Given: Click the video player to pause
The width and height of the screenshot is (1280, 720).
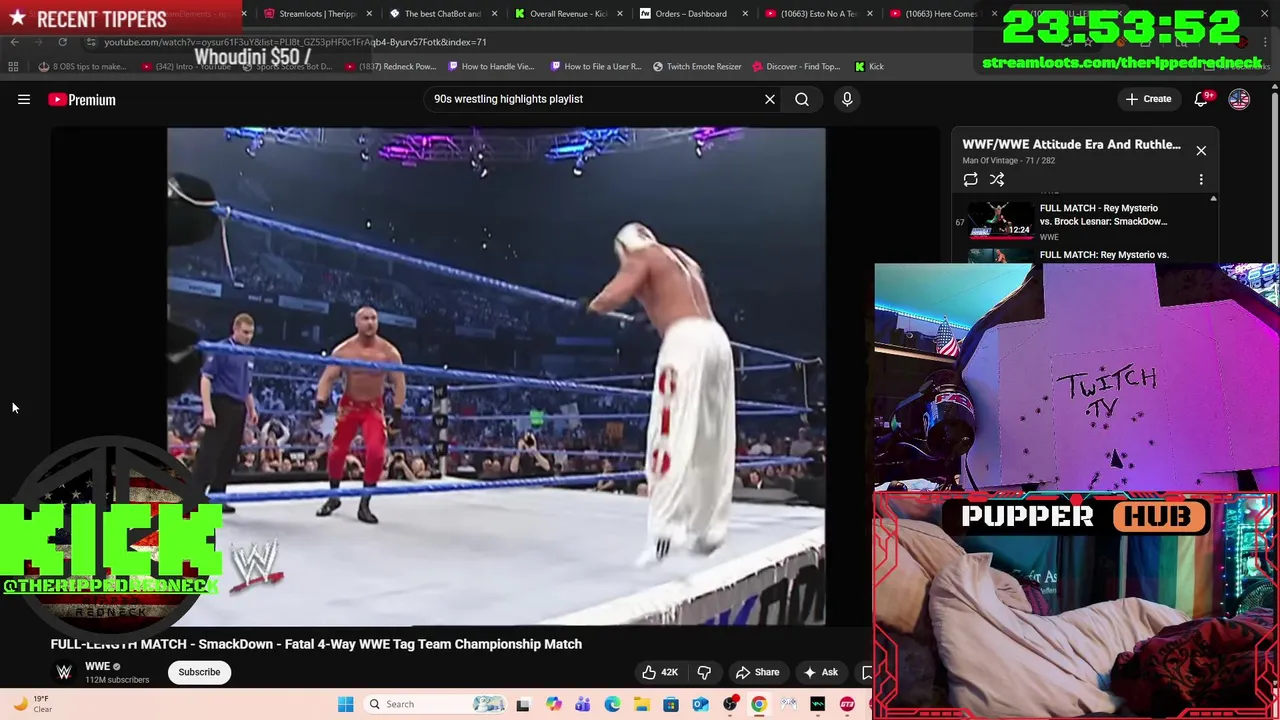Looking at the screenshot, I should (496, 376).
